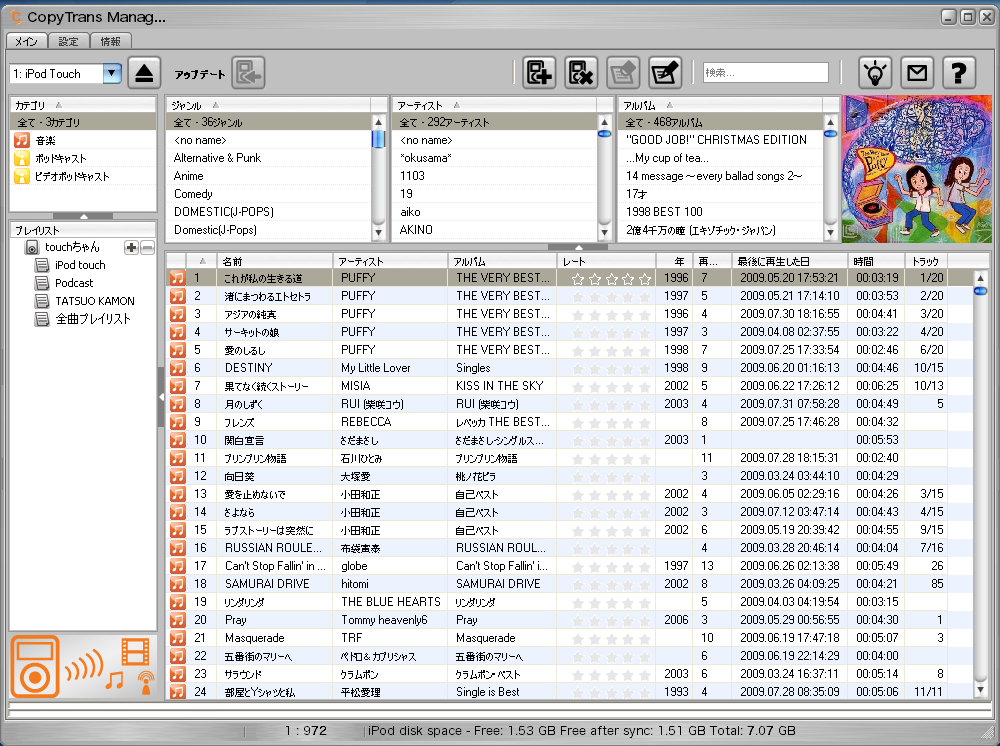Click the PUFFY album cover artwork

[917, 169]
